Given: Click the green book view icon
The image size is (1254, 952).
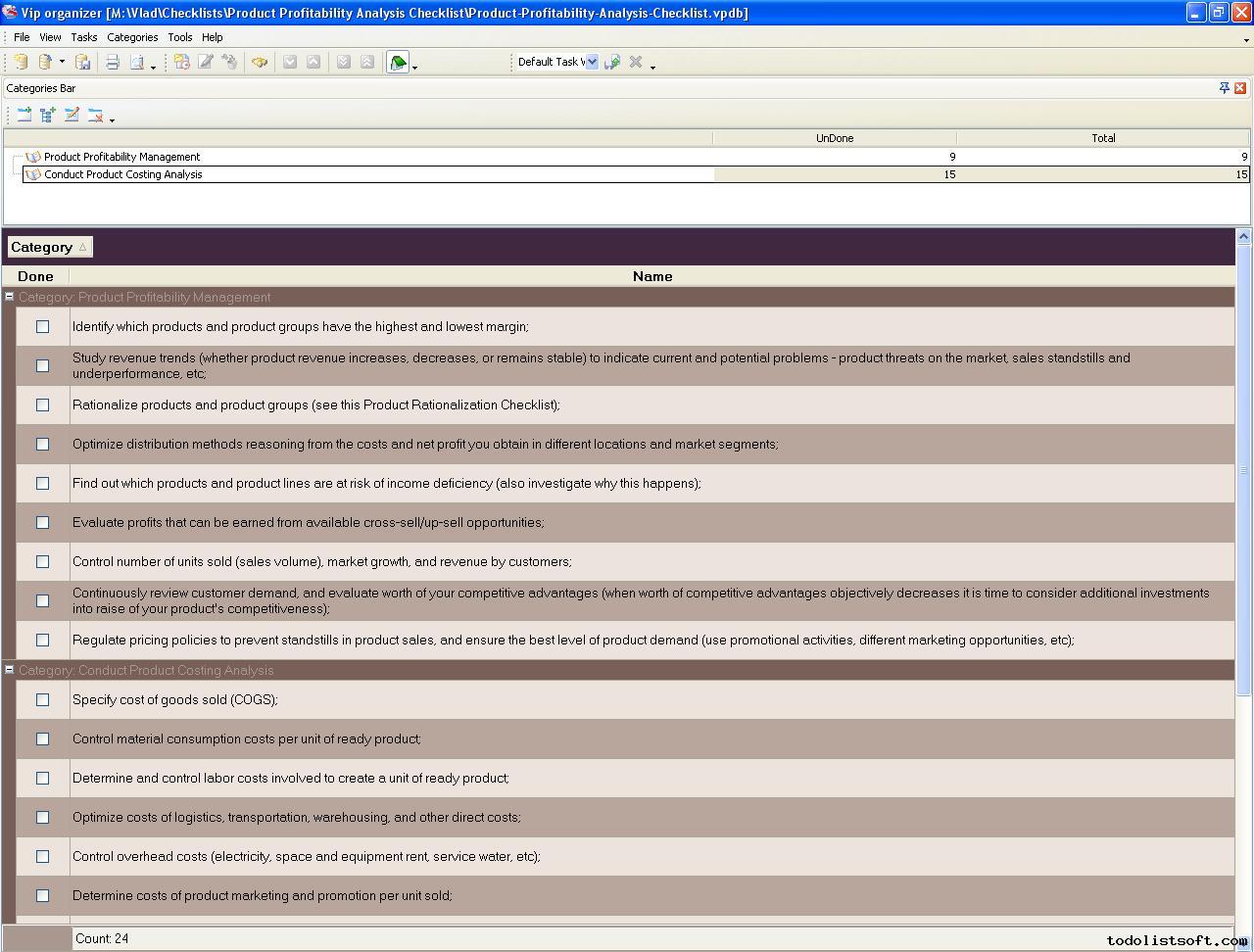Looking at the screenshot, I should tap(398, 63).
